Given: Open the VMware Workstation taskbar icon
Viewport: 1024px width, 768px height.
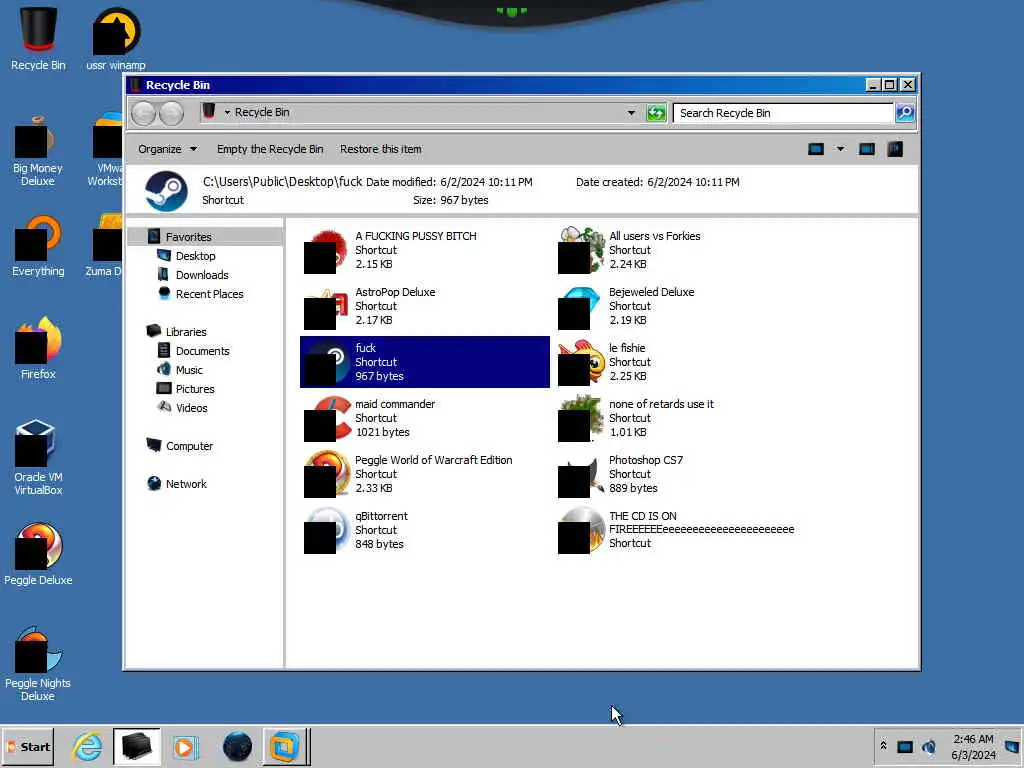Looking at the screenshot, I should click(x=285, y=747).
